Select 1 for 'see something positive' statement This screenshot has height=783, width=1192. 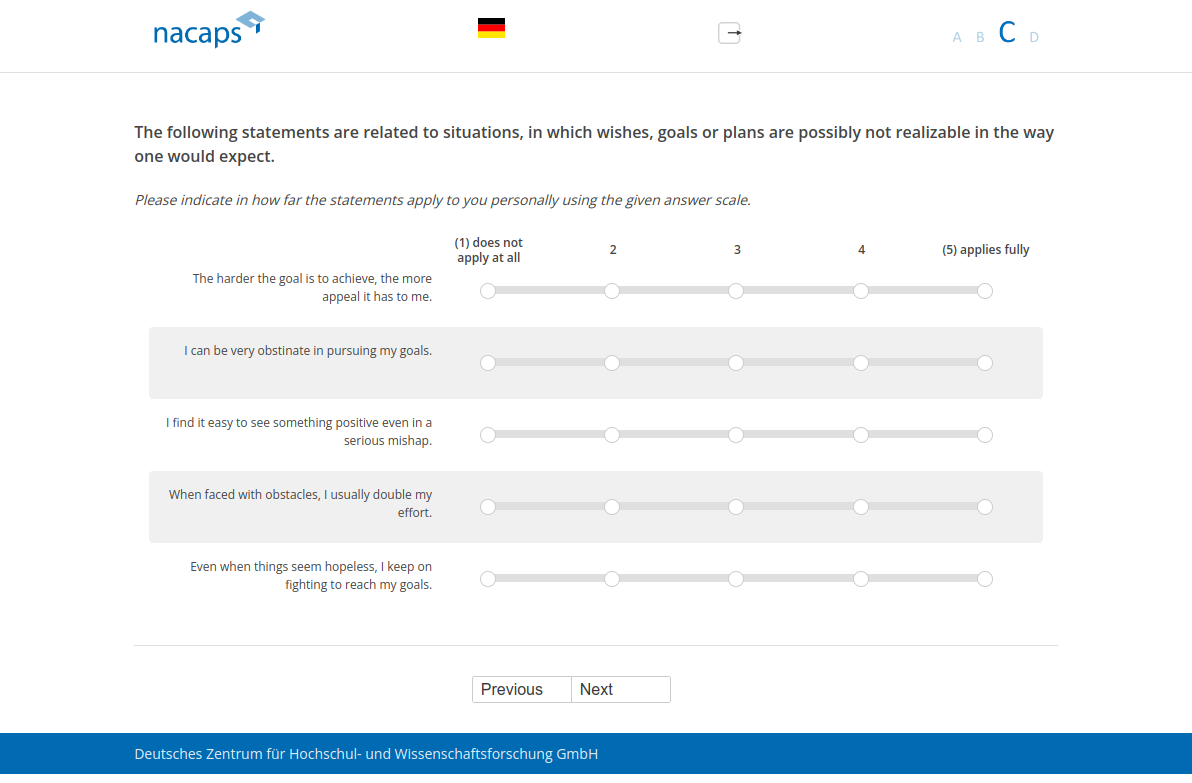point(488,435)
